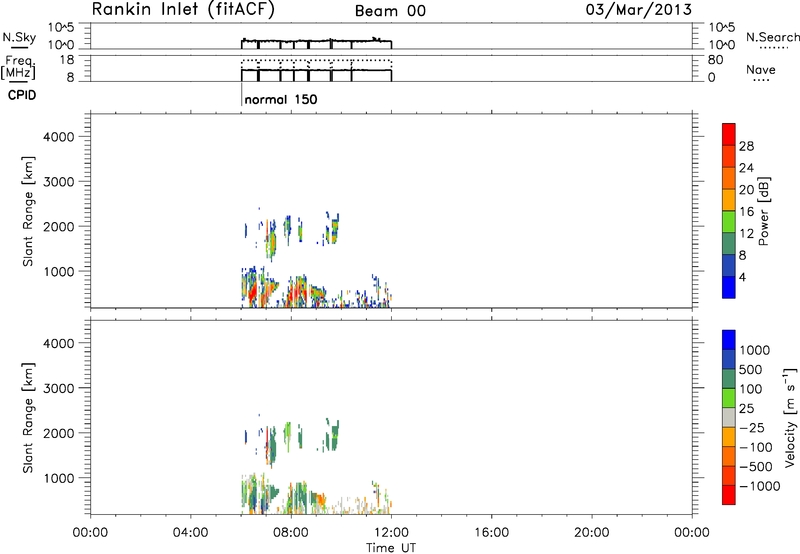
Task: Click the "12:00" time tick label
Action: [391, 533]
